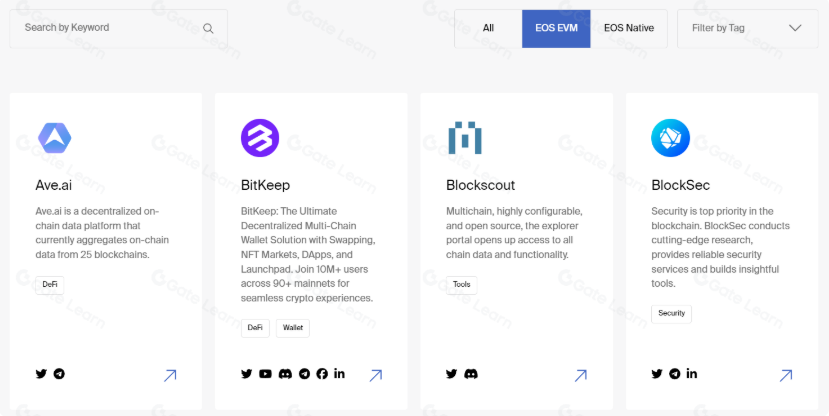
Task: Select the EOS EVM tab
Action: click(556, 28)
